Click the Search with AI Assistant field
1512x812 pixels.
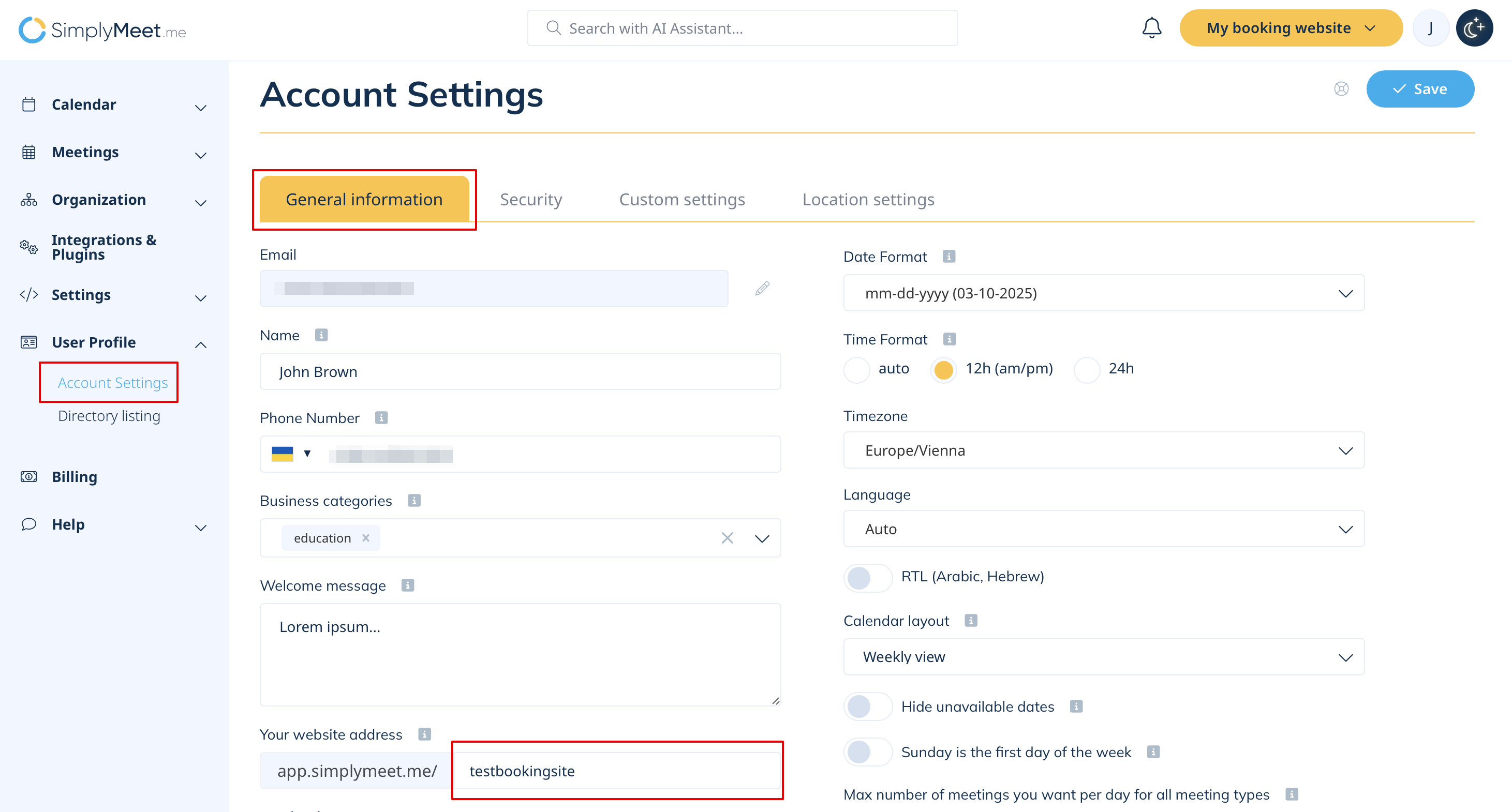742,27
